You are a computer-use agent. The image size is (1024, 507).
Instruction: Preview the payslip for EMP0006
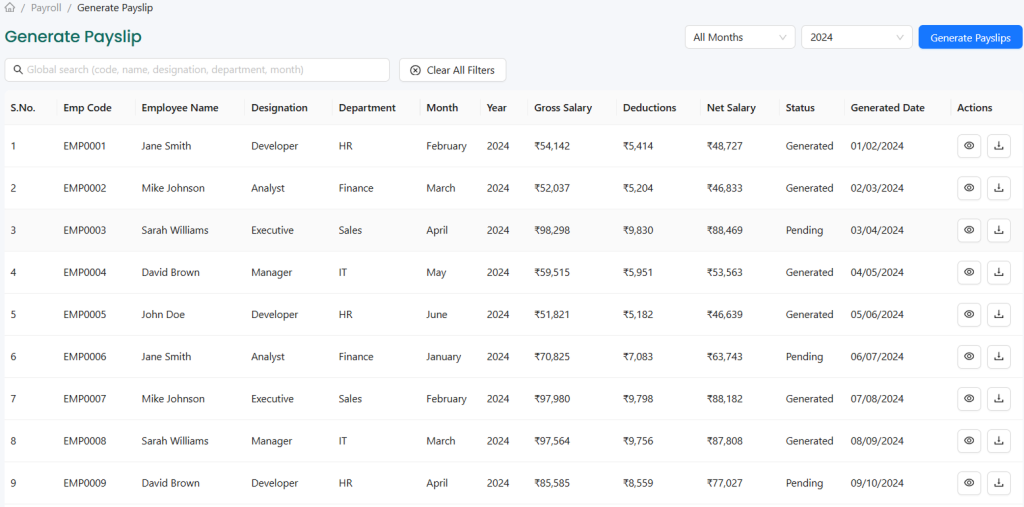pos(968,357)
